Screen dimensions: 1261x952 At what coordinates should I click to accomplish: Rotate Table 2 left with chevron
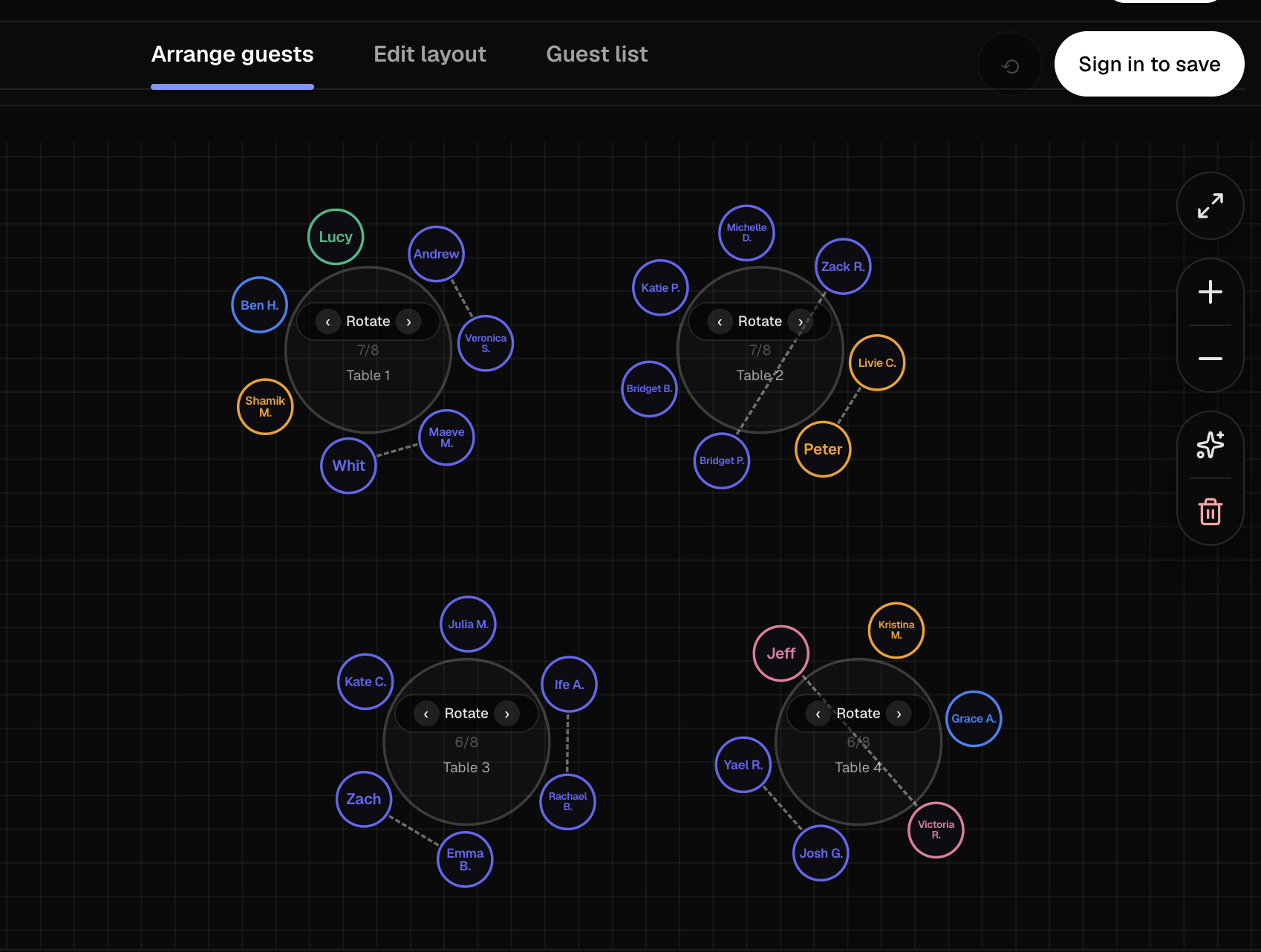(x=720, y=322)
